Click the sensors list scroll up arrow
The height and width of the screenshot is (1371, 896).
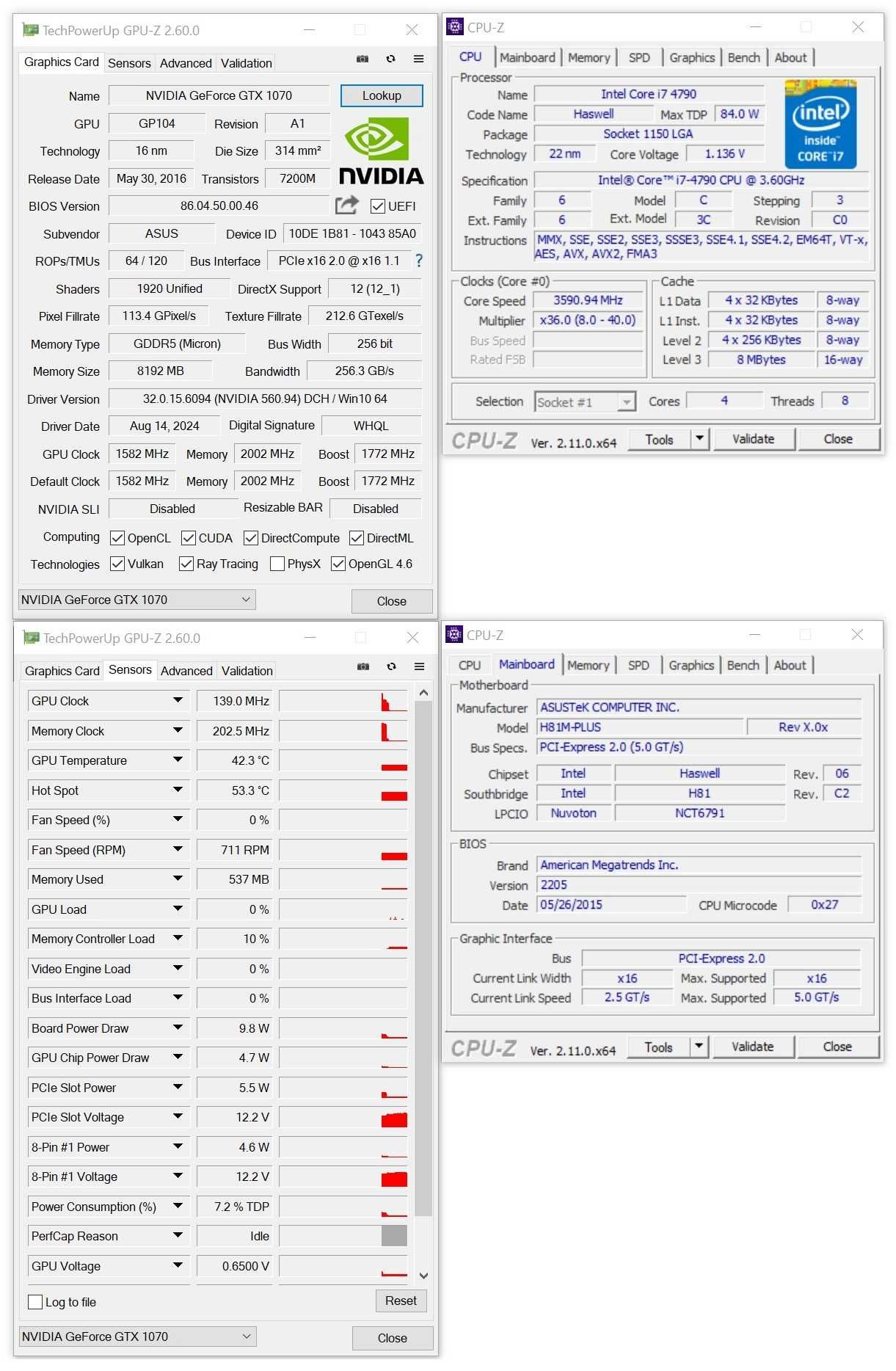point(423,692)
